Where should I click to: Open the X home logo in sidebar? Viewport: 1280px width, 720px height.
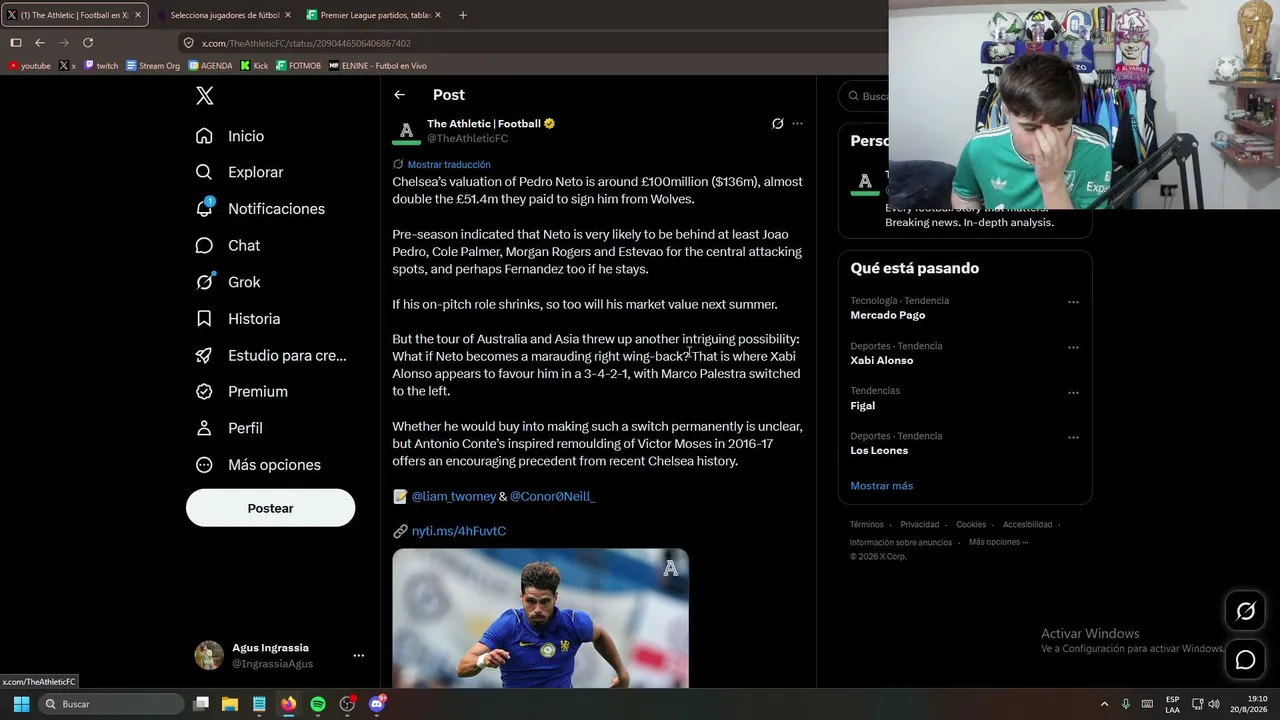click(x=204, y=96)
